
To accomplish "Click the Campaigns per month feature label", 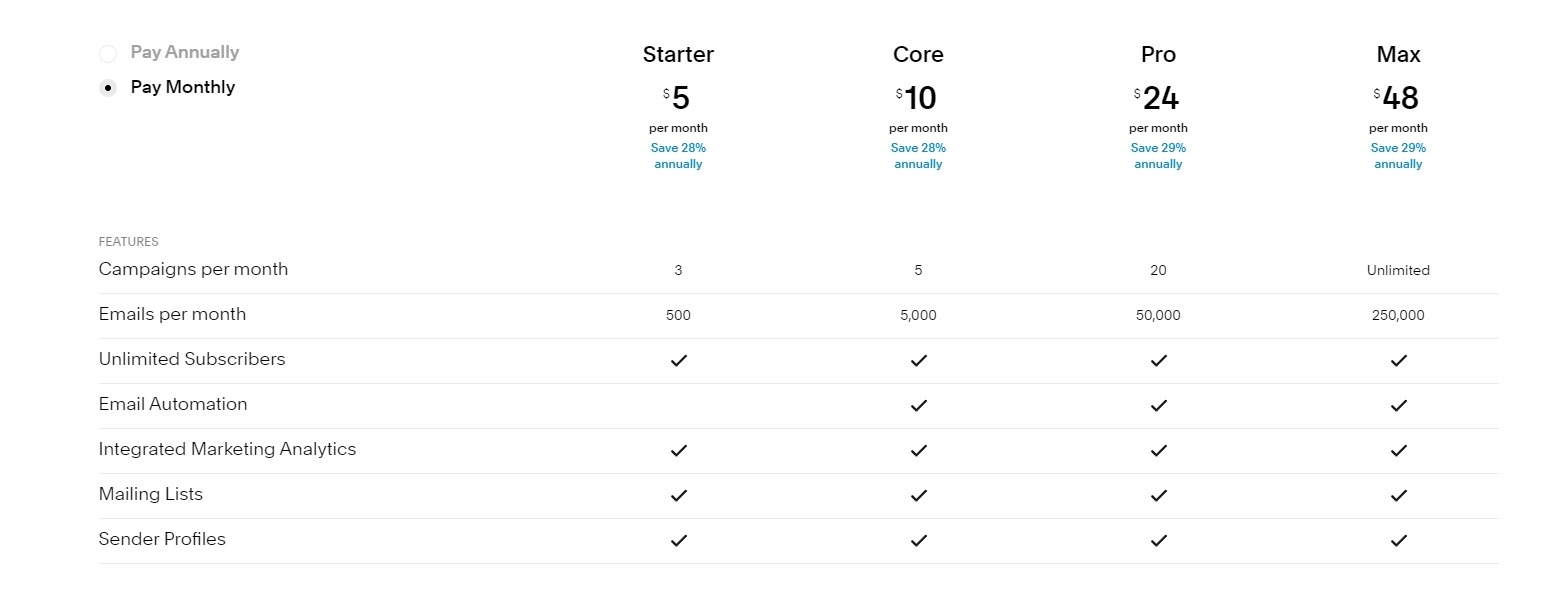I will [193, 269].
